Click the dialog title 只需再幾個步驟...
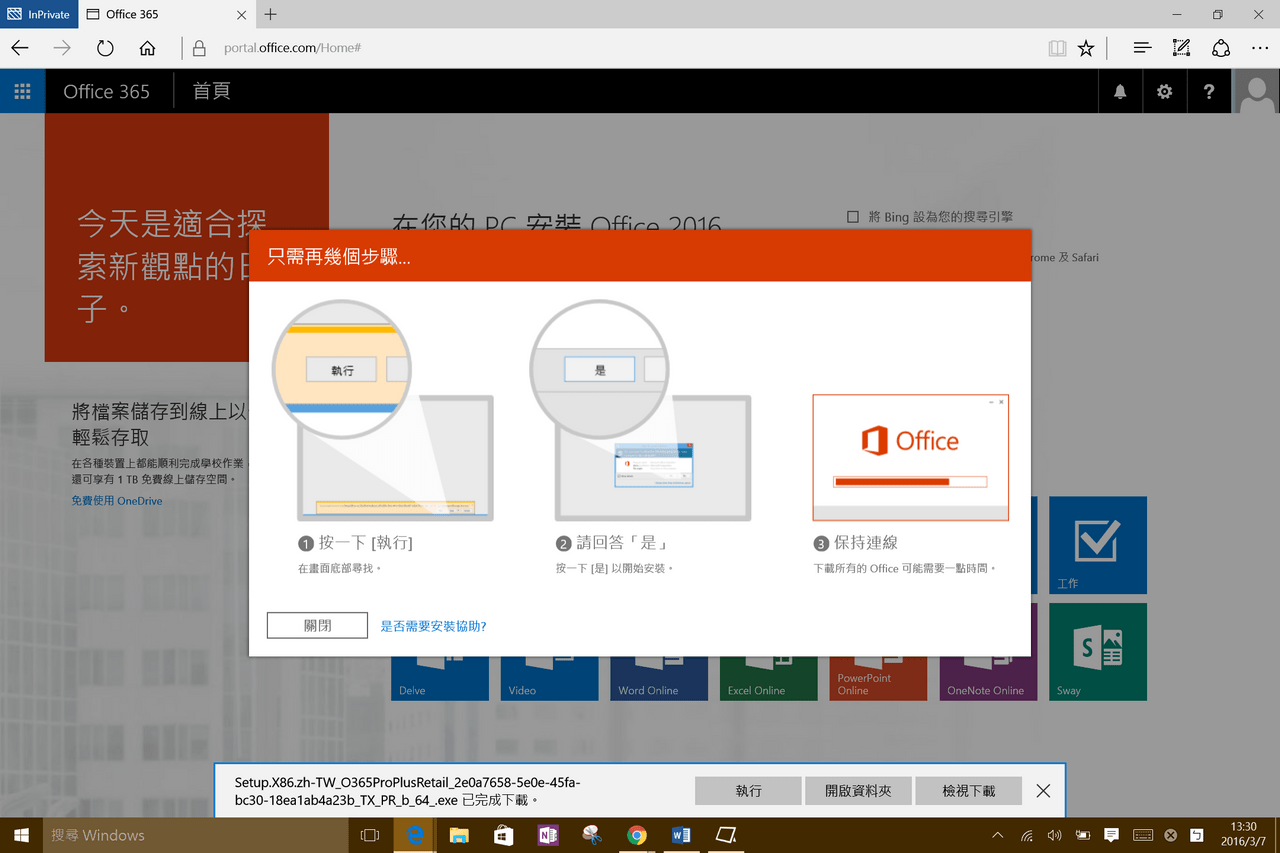This screenshot has width=1280, height=853. click(339, 257)
